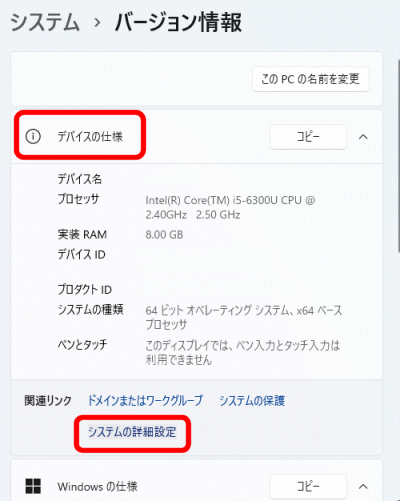Image resolution: width=400 pixels, height=501 pixels.
Task: Open the システムの保護 link
Action: (252, 400)
